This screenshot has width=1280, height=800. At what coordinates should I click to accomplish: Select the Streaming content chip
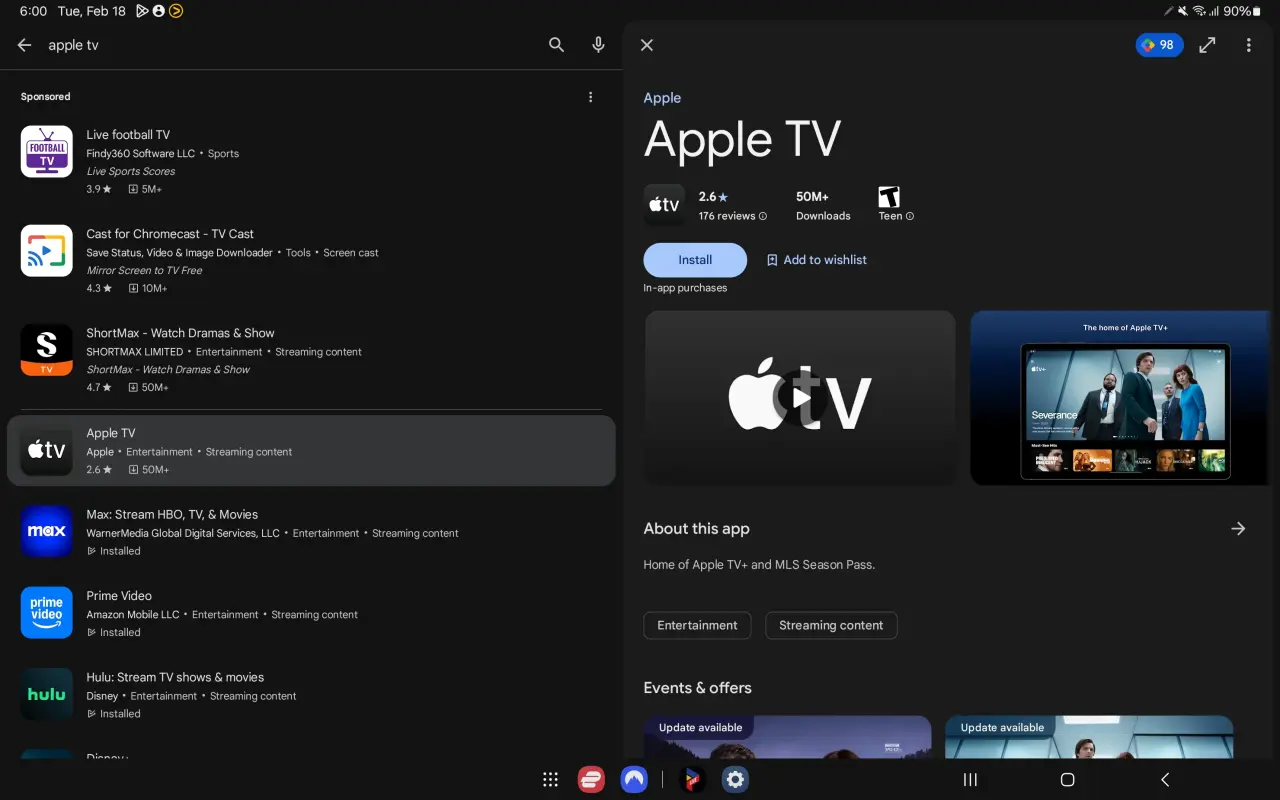831,626
